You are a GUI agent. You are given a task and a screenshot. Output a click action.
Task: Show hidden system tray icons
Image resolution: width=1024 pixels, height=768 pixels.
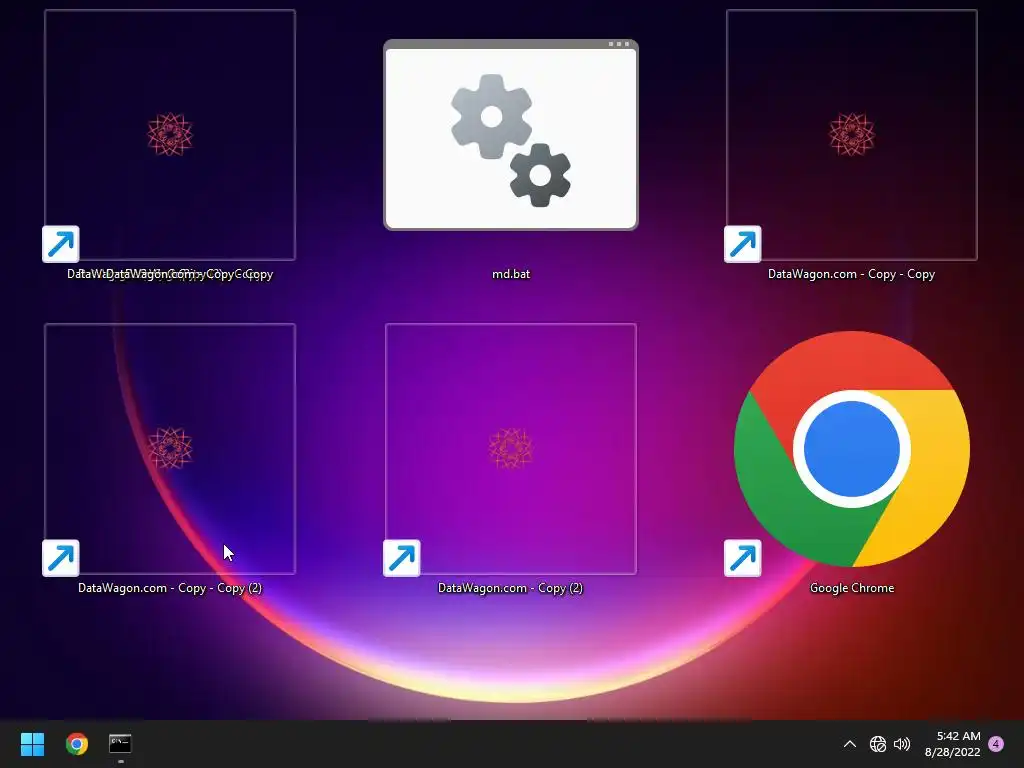850,744
